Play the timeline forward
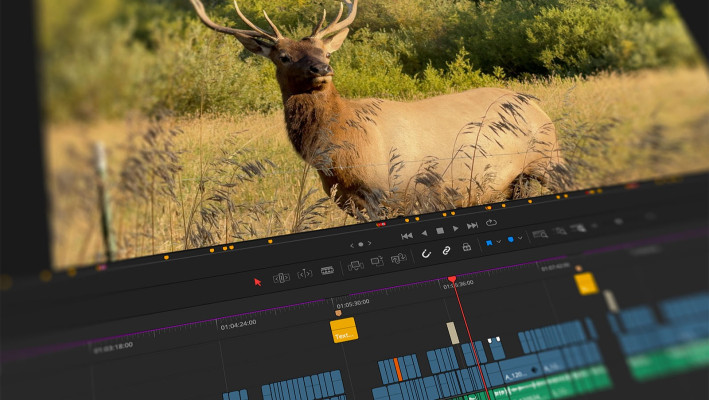Viewport: 709px width, 400px height. point(456,228)
